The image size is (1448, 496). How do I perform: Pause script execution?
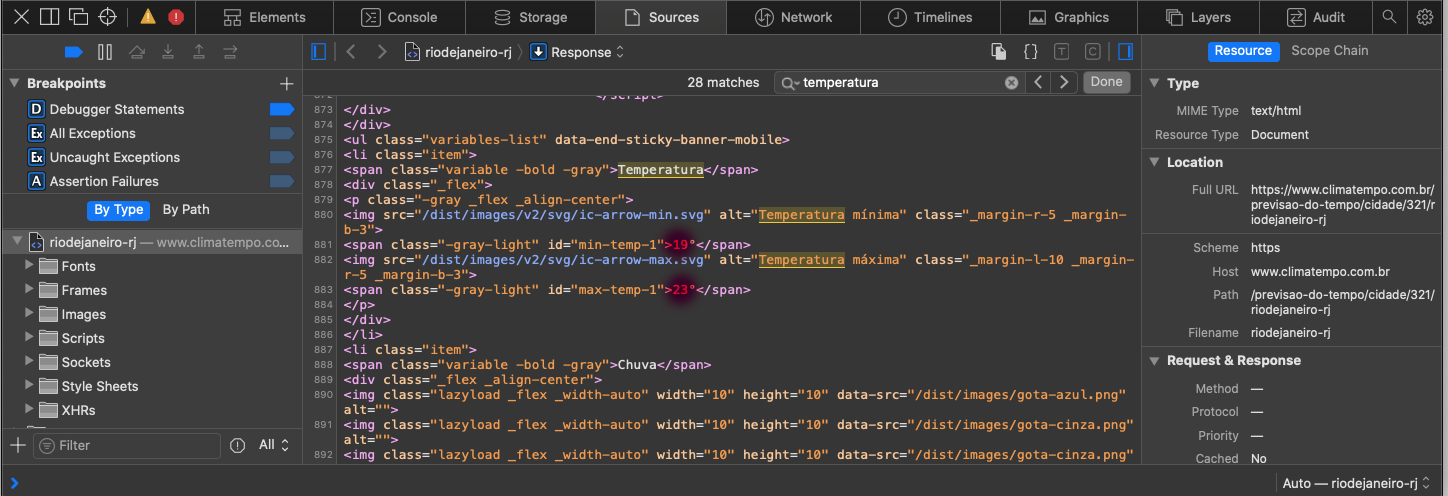(104, 51)
